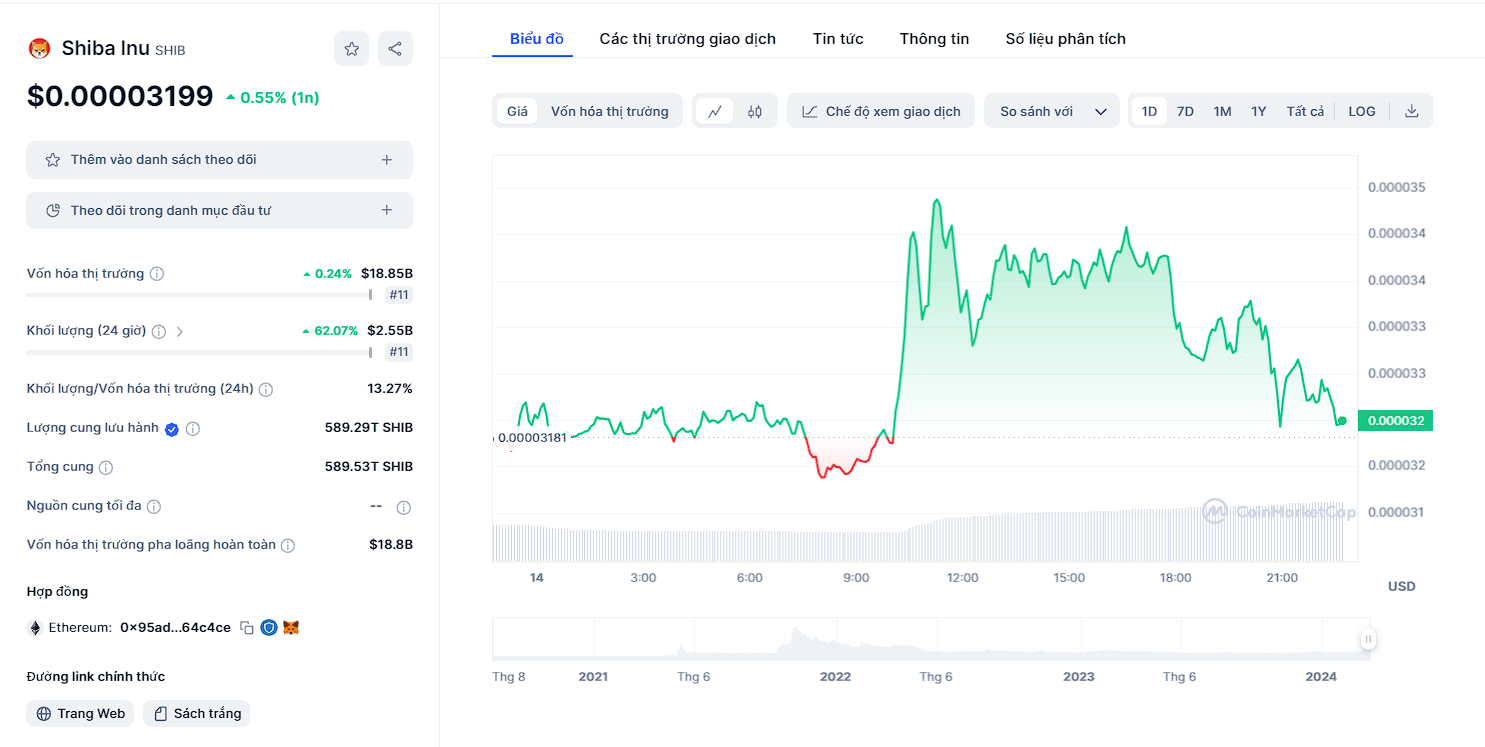Open info tooltip for Nguồn cung tối đa

tap(154, 507)
